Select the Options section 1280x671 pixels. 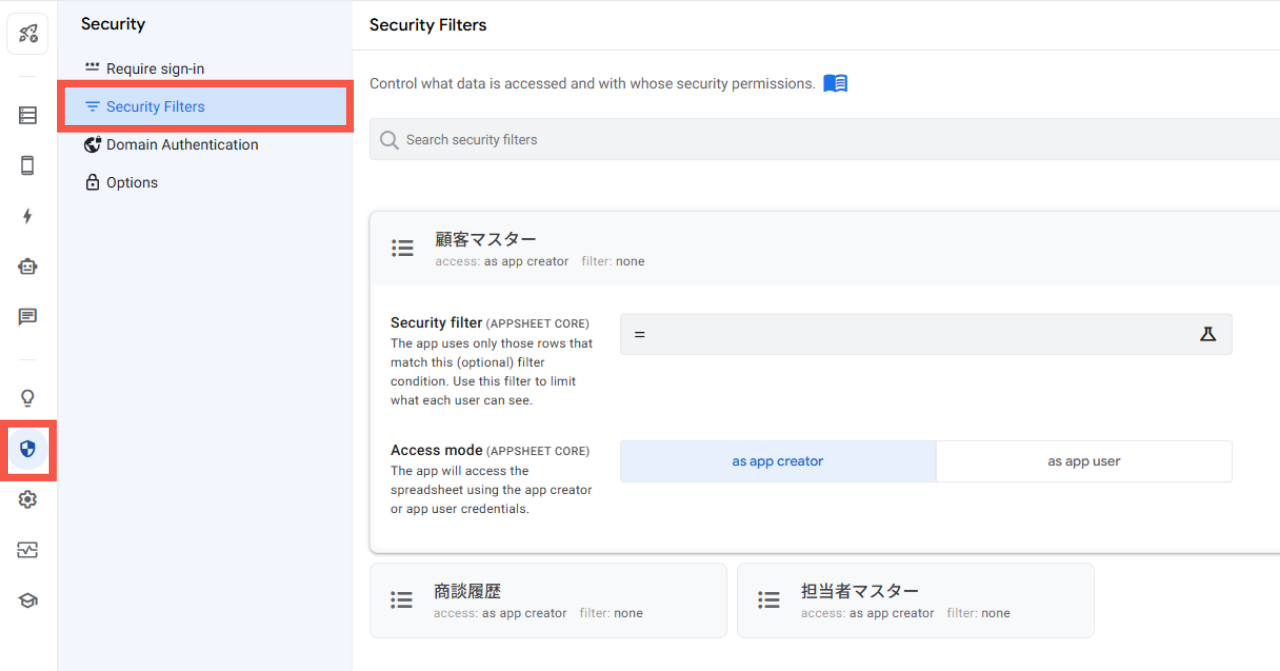tap(131, 182)
